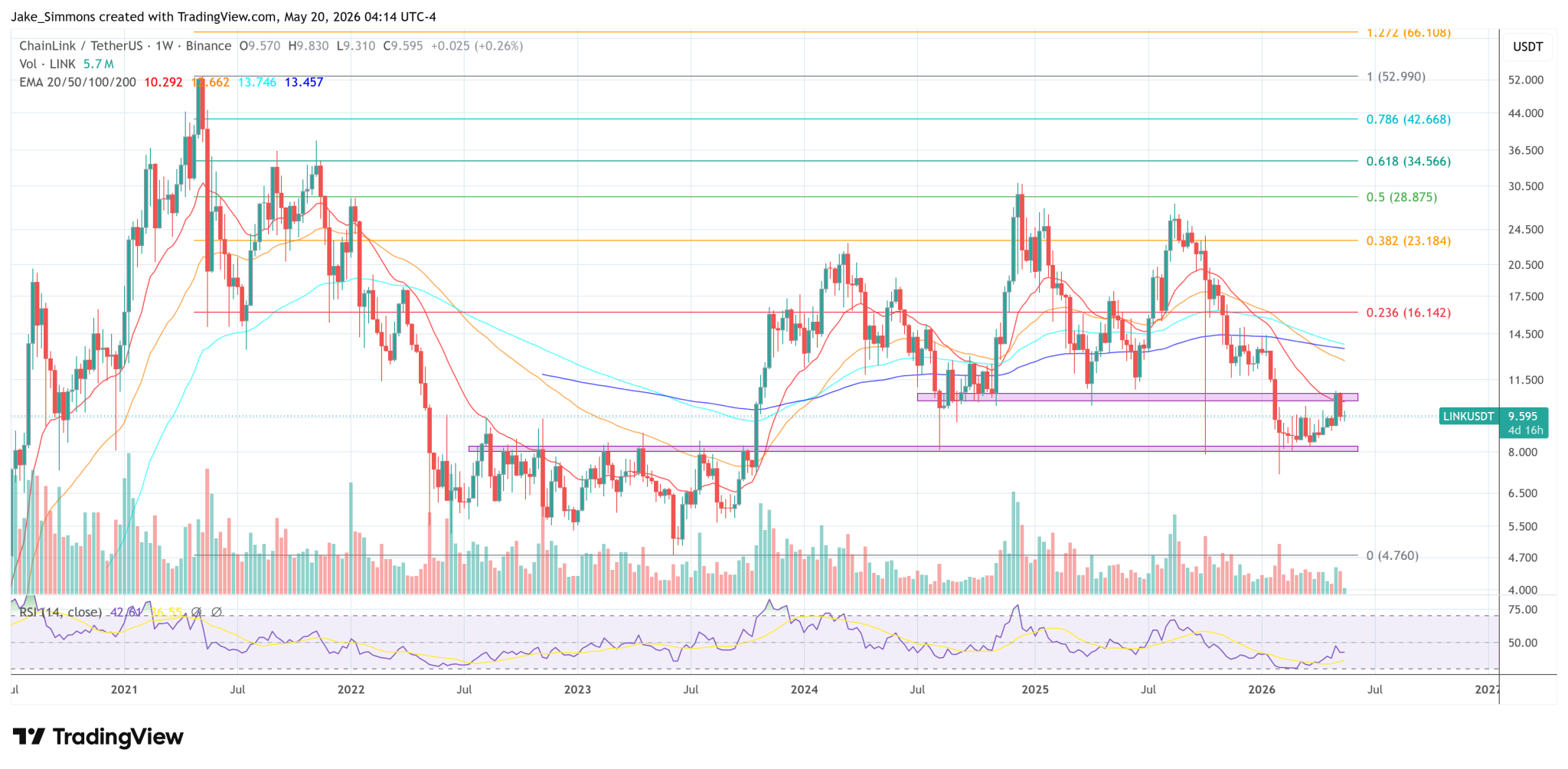Screen dimensions: 1568x769
Task: Click 11.500 on the price axis
Action: pos(1526,380)
